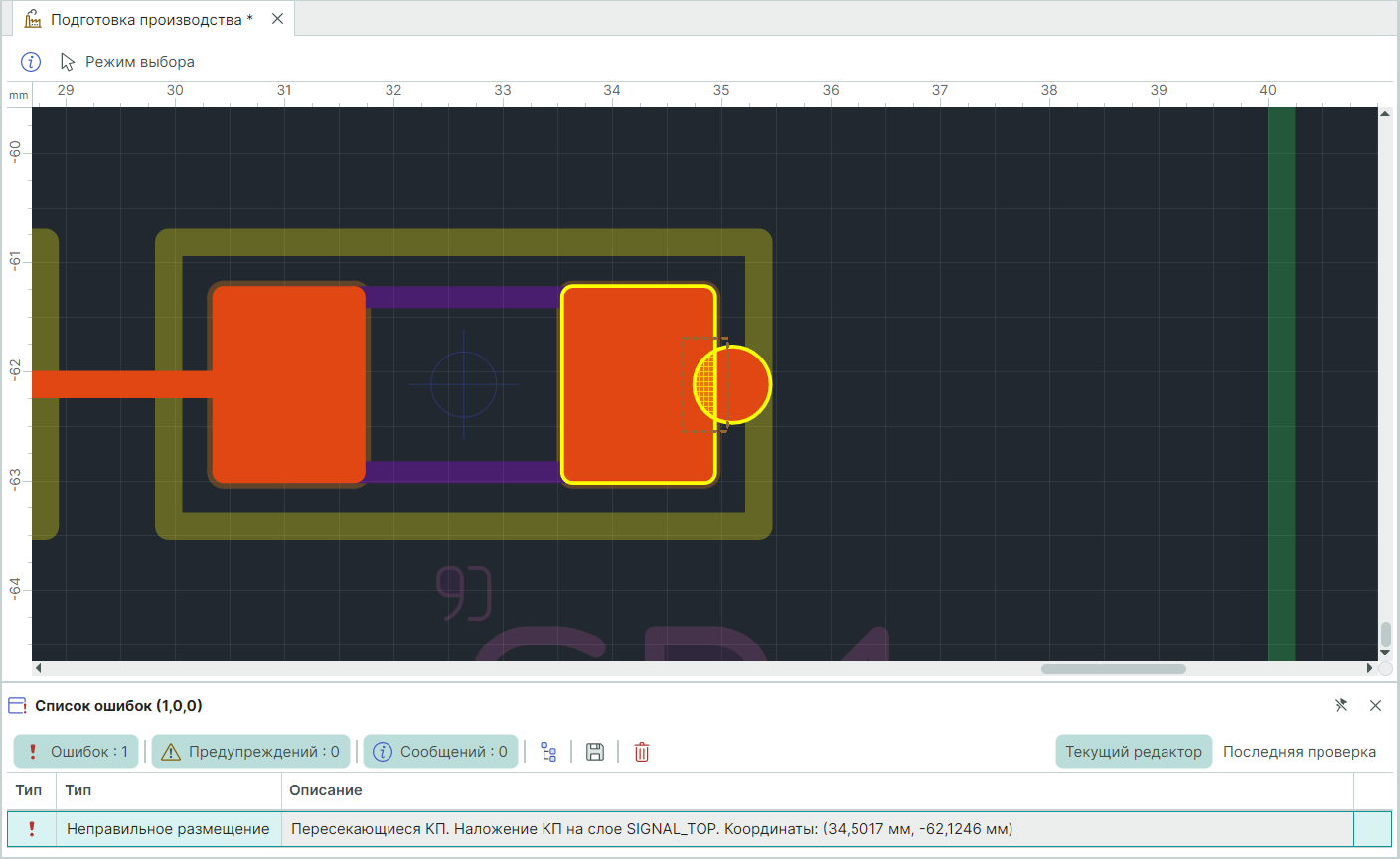Click the tree grouping icon in error list
Screen dimensions: 1400x859
click(548, 752)
